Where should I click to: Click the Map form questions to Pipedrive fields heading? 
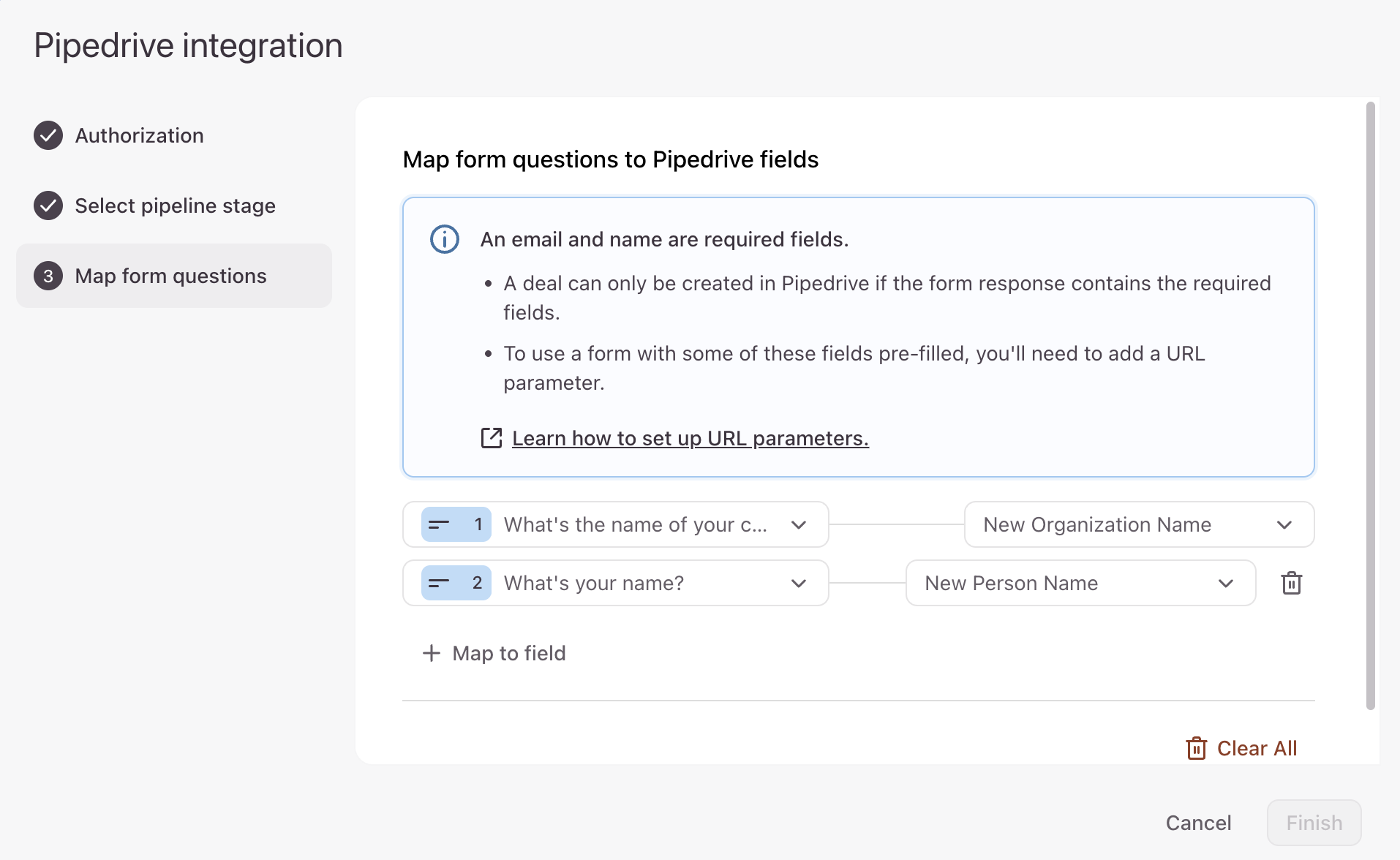click(611, 159)
